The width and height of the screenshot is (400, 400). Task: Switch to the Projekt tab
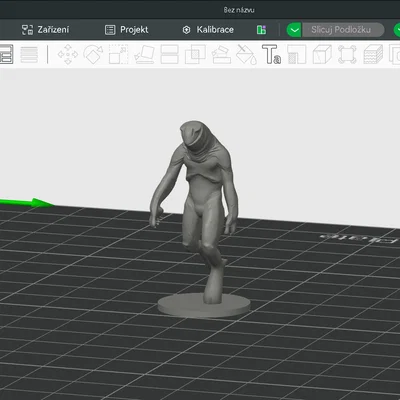[127, 30]
